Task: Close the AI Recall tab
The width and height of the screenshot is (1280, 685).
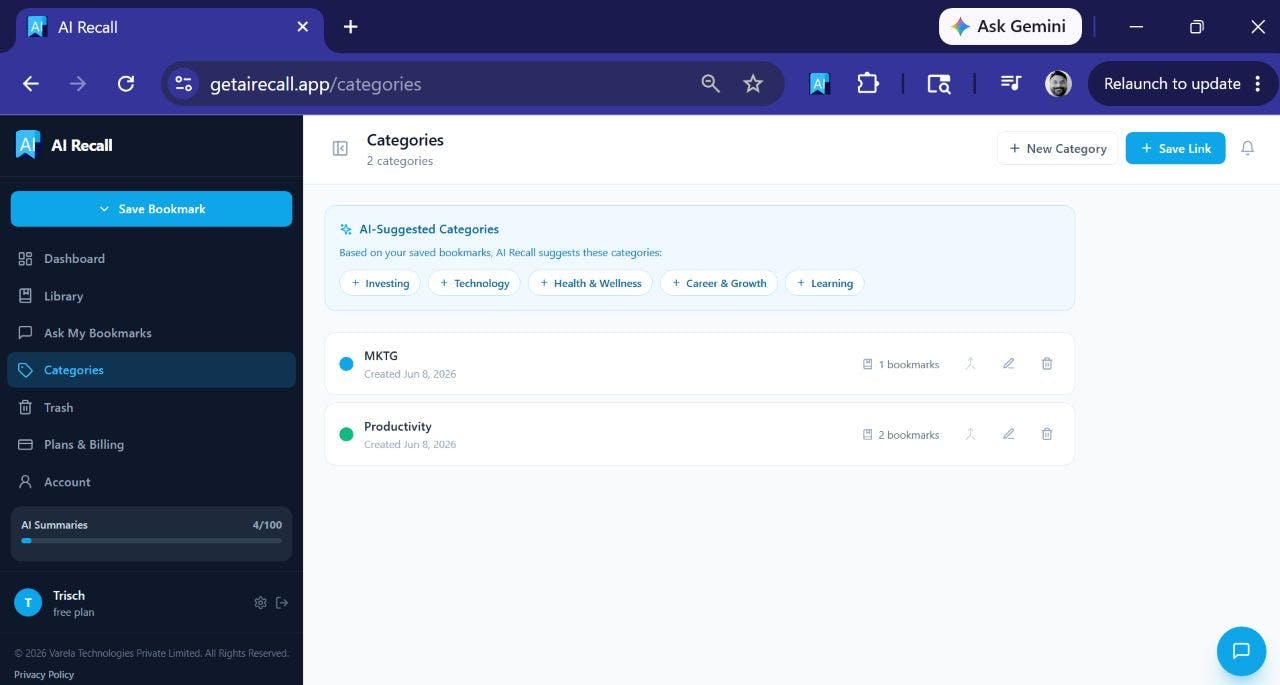Action: pyautogui.click(x=303, y=27)
